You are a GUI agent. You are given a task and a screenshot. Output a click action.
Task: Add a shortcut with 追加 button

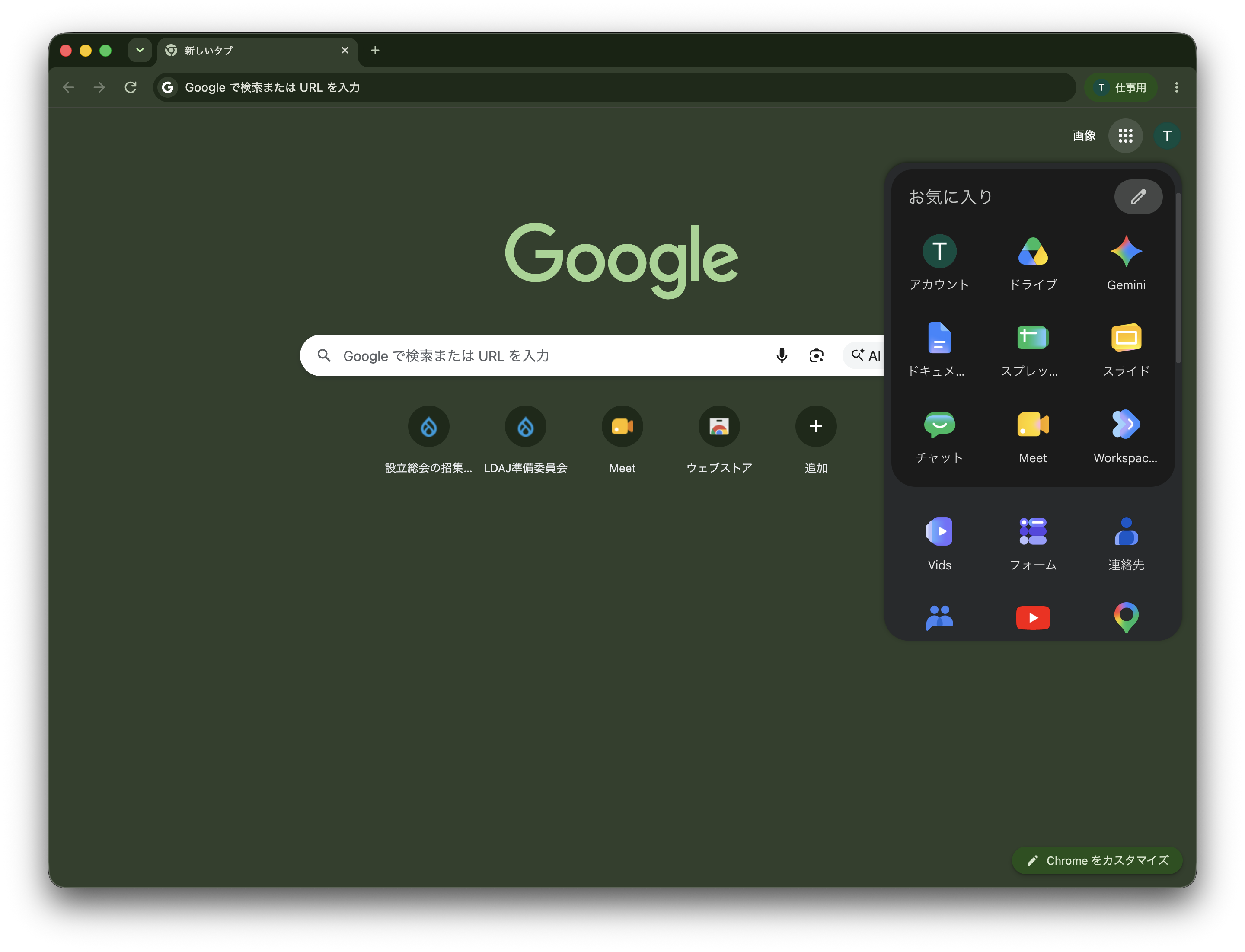tap(816, 440)
